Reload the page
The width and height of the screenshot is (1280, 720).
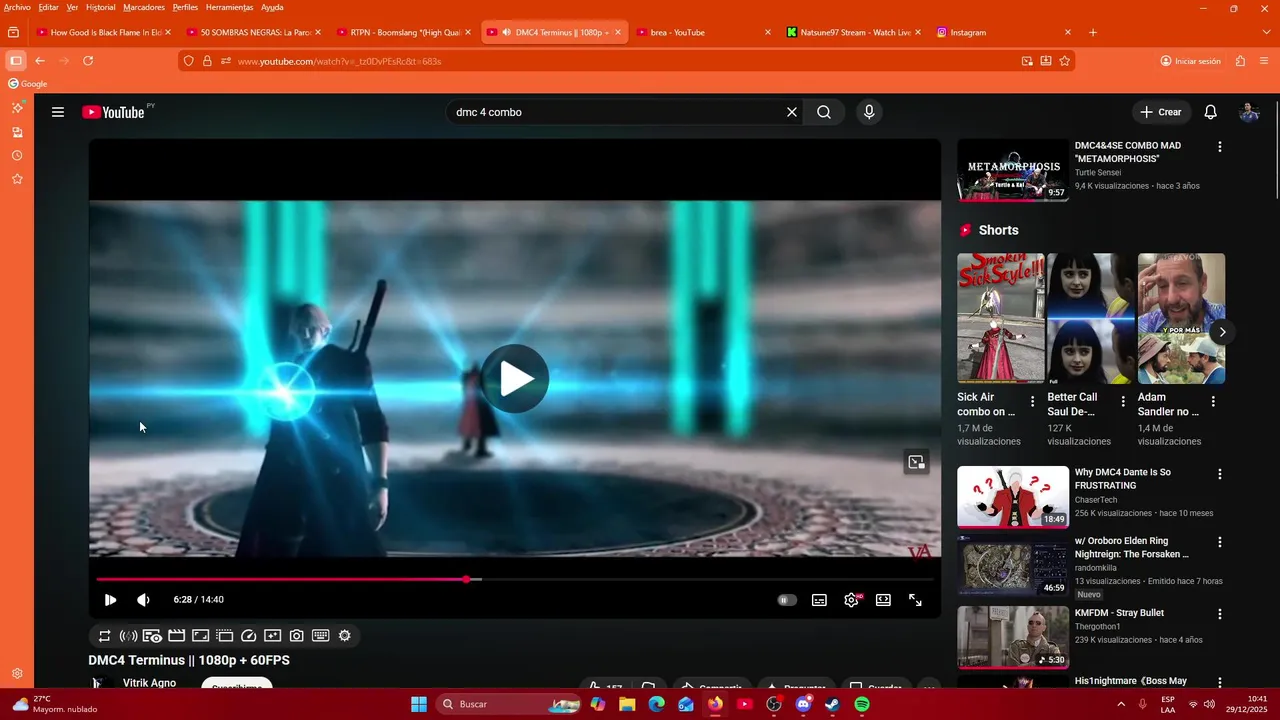coord(88,61)
